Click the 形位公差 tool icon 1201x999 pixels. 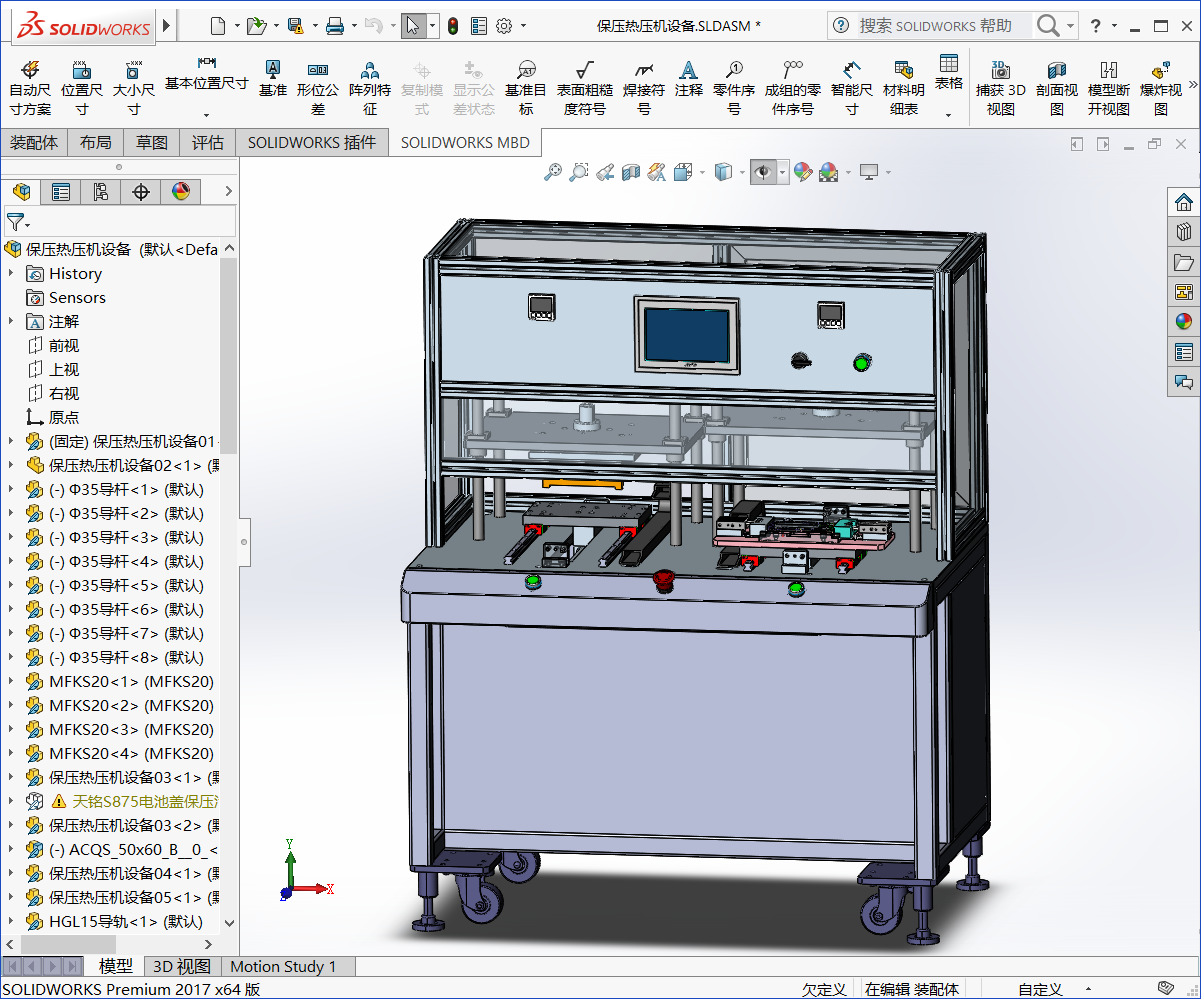point(318,70)
